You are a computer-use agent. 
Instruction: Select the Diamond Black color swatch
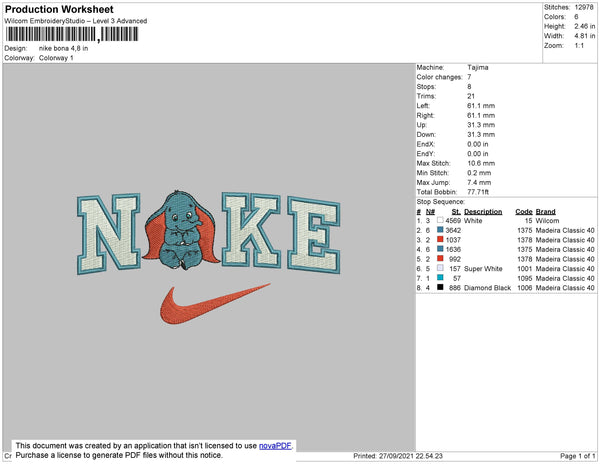coord(440,287)
